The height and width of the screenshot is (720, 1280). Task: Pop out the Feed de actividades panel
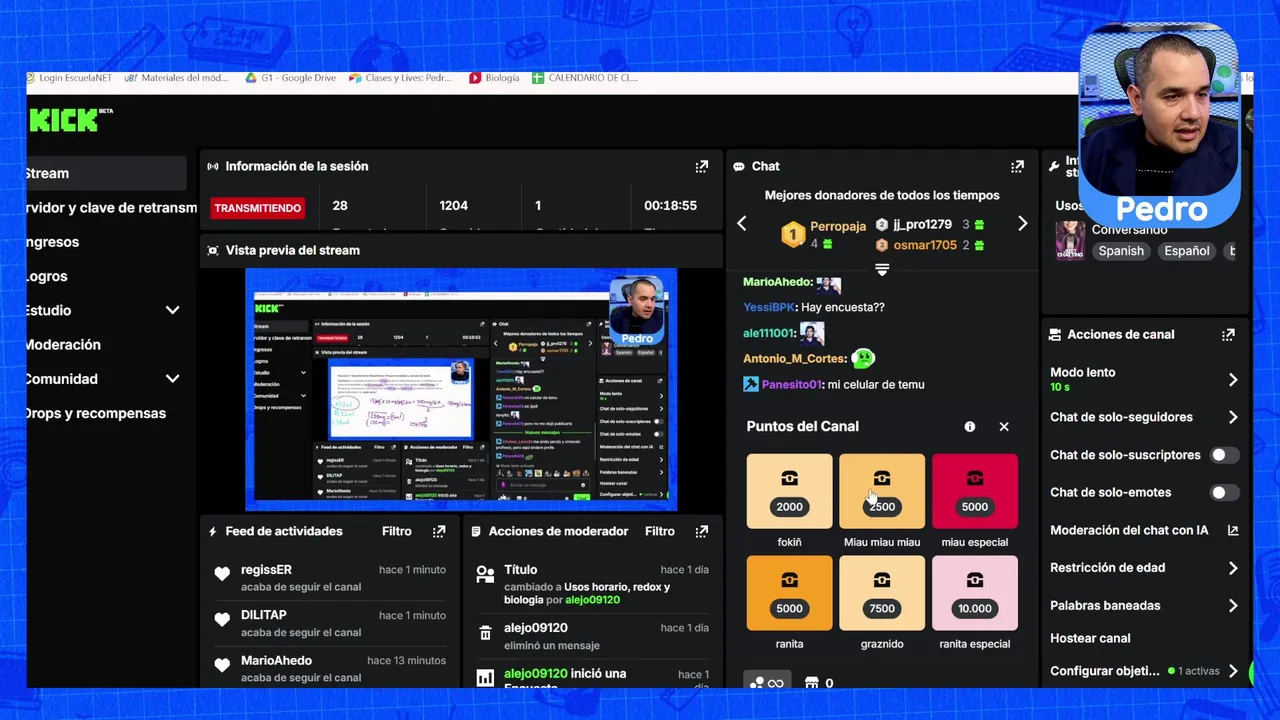[x=439, y=532]
